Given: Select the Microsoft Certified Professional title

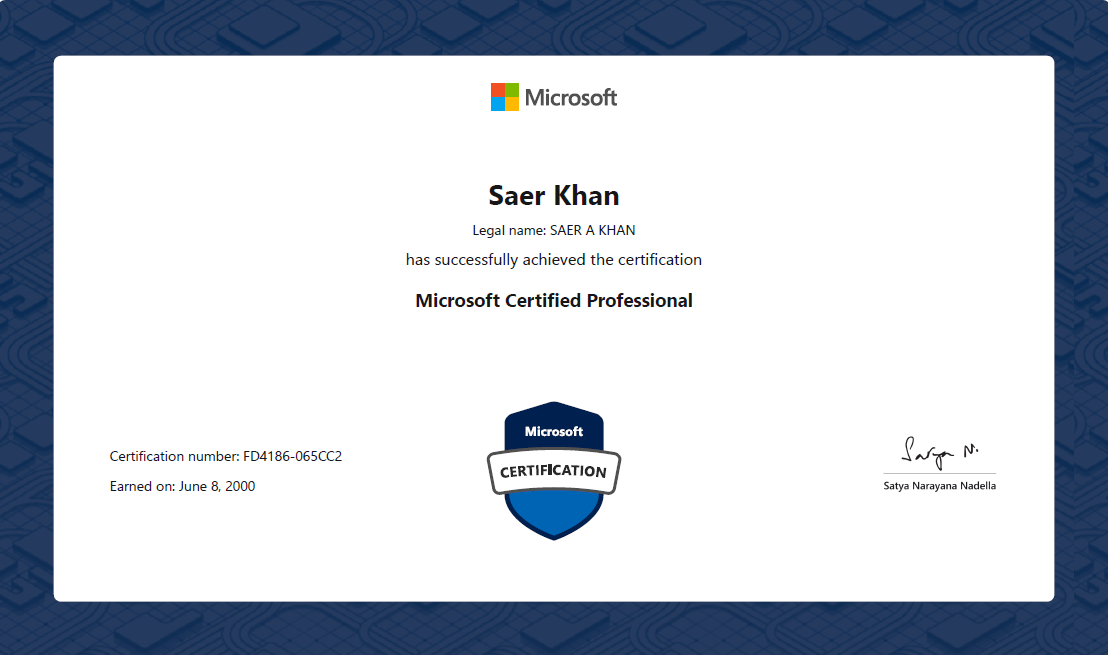Looking at the screenshot, I should [554, 300].
